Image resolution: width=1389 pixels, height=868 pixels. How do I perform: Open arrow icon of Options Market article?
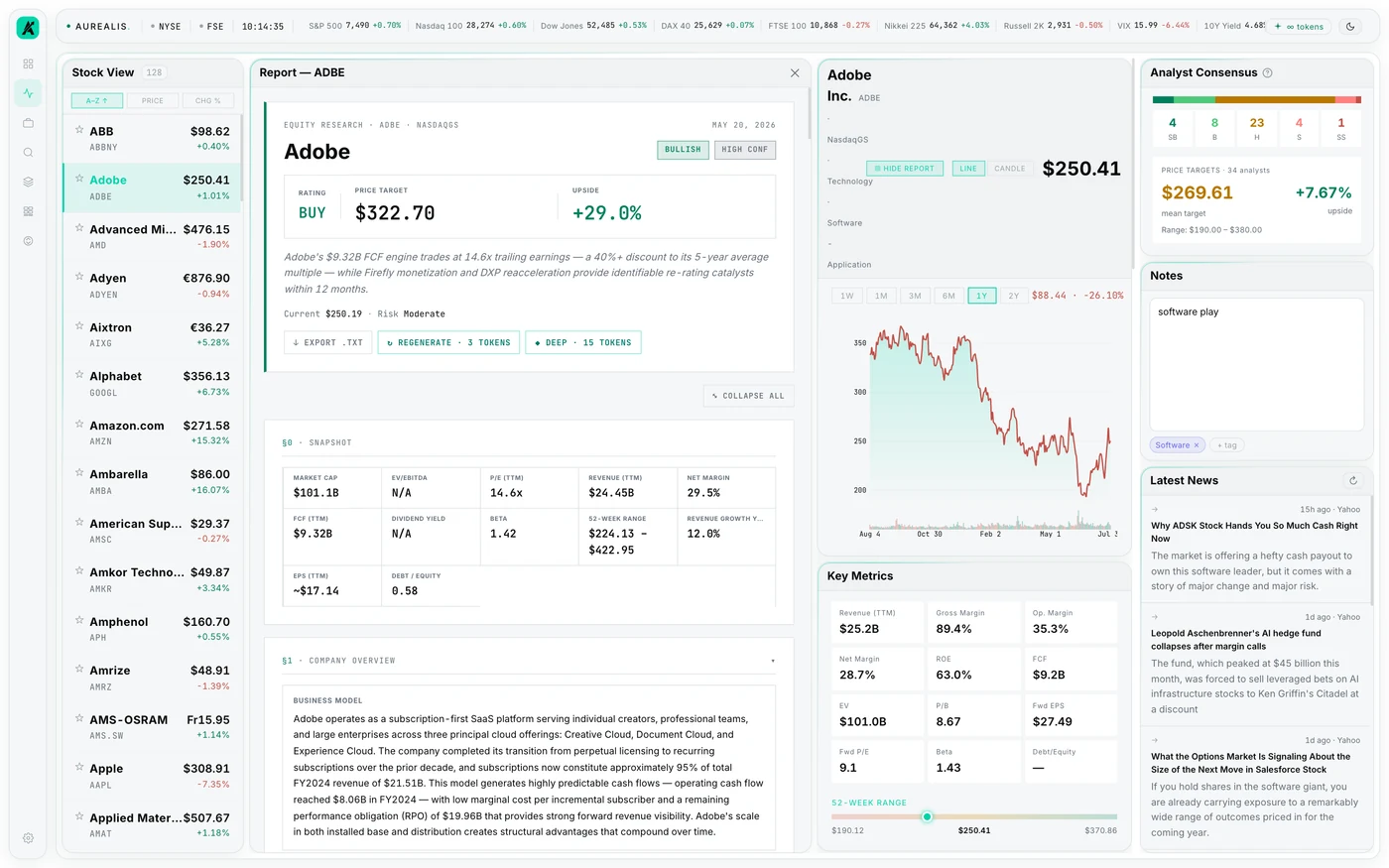click(1155, 740)
